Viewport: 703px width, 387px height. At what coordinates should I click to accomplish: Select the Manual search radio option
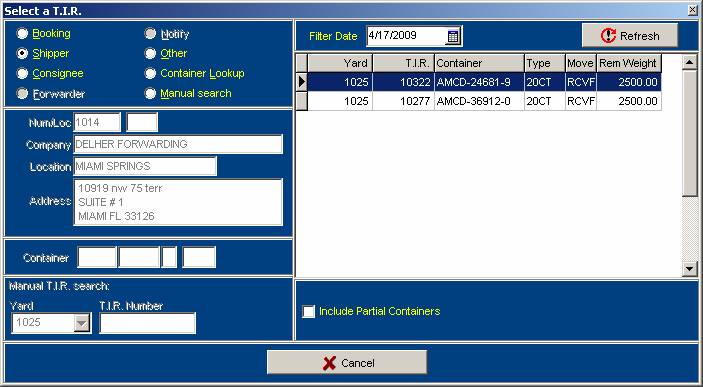pyautogui.click(x=150, y=93)
